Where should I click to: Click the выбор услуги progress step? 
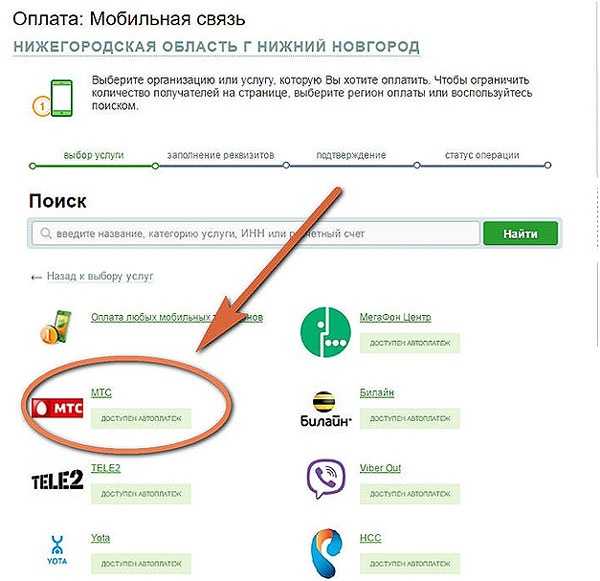click(x=94, y=155)
